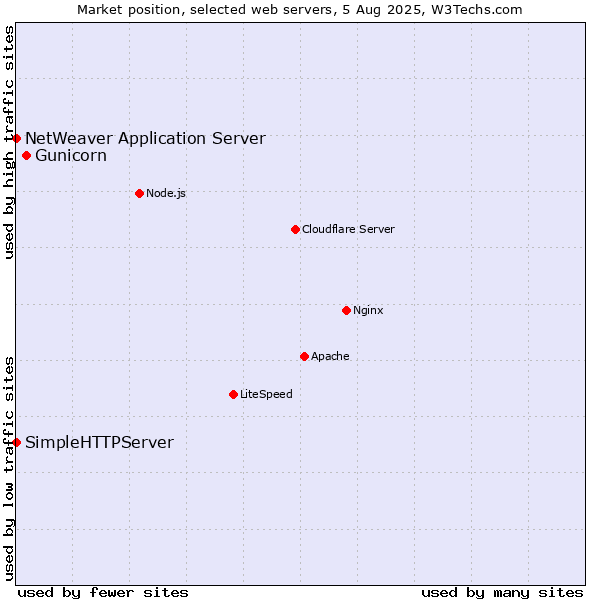
Task: Click the Apache red diamond marker
Action: coord(305,357)
